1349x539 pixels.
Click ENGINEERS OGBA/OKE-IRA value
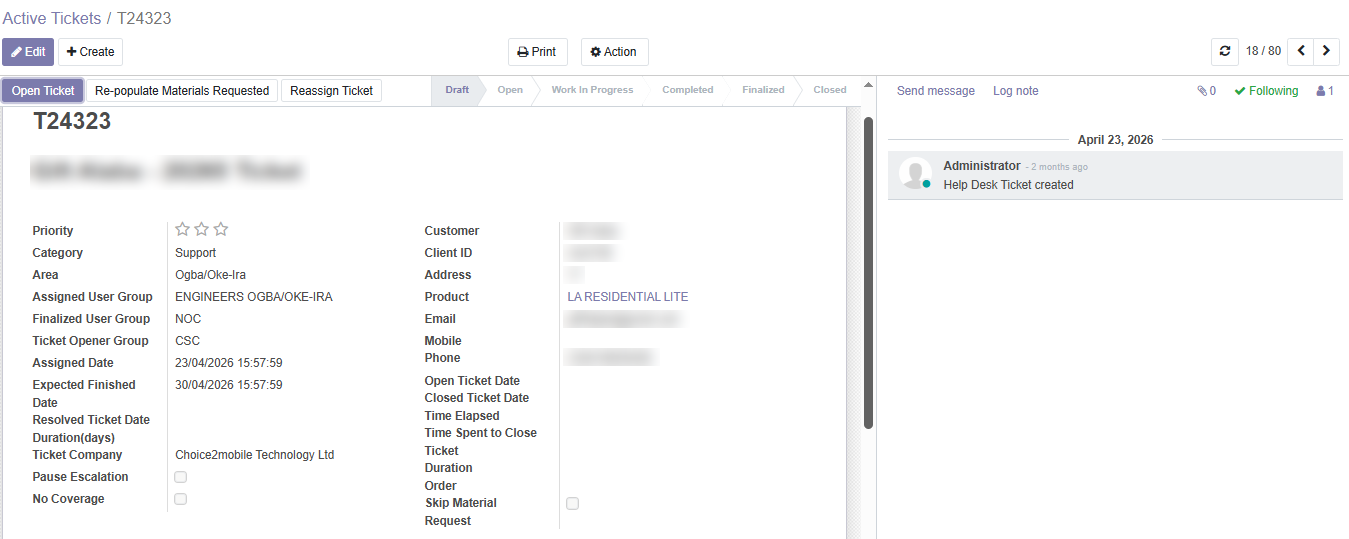(x=254, y=297)
